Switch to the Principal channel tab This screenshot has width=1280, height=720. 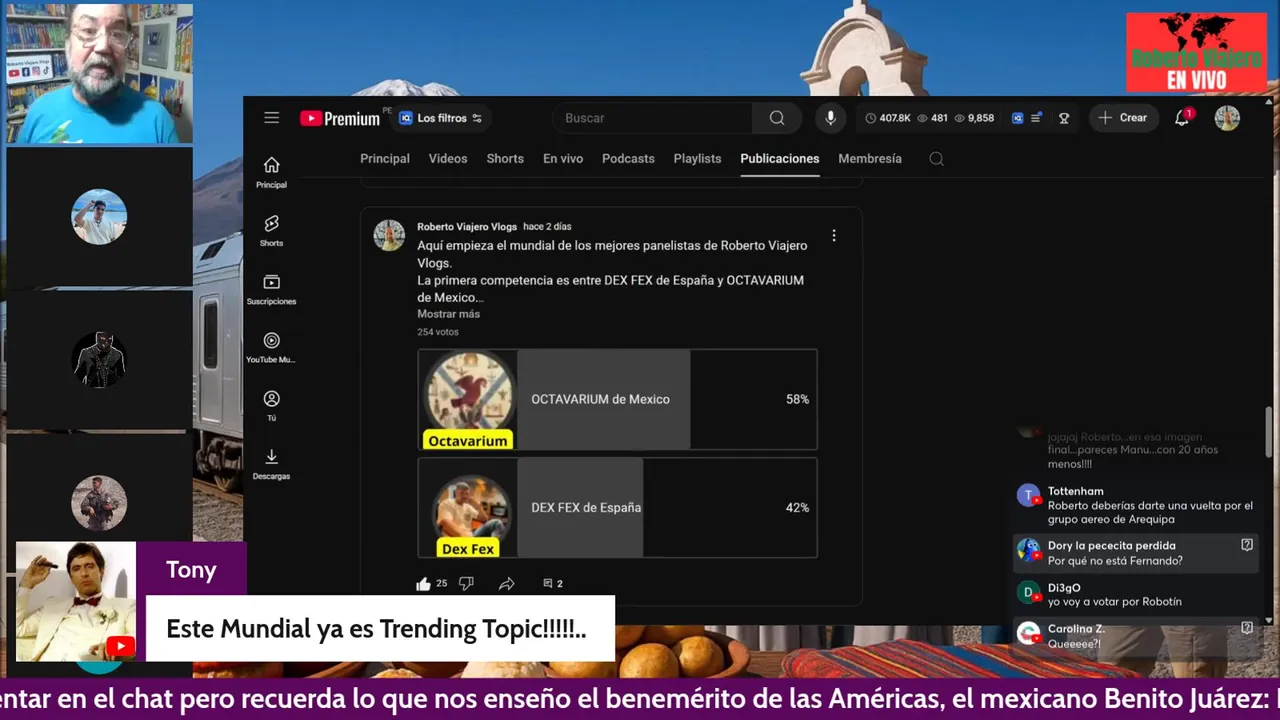coord(385,158)
